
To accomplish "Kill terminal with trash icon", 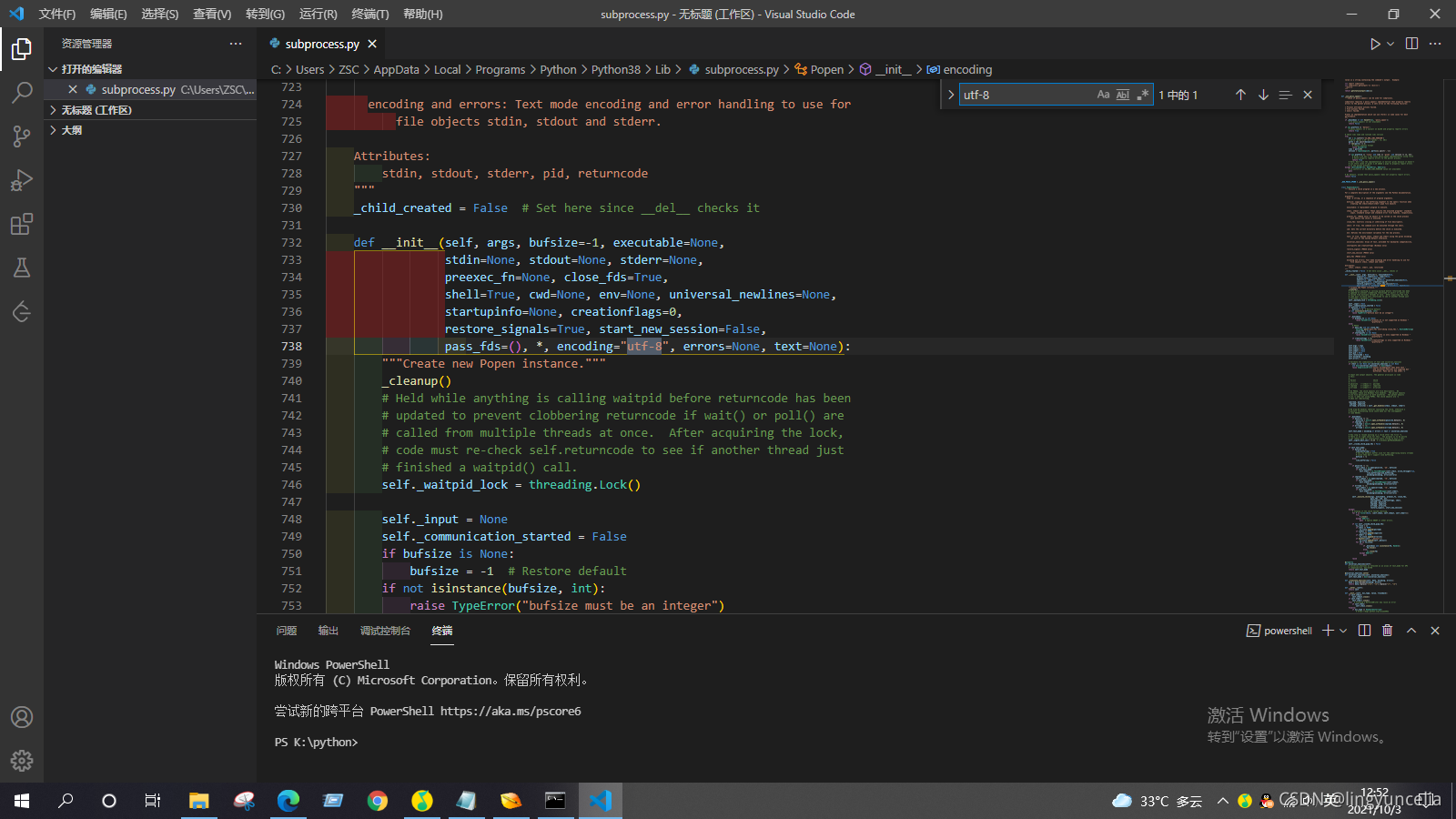I will [1388, 631].
